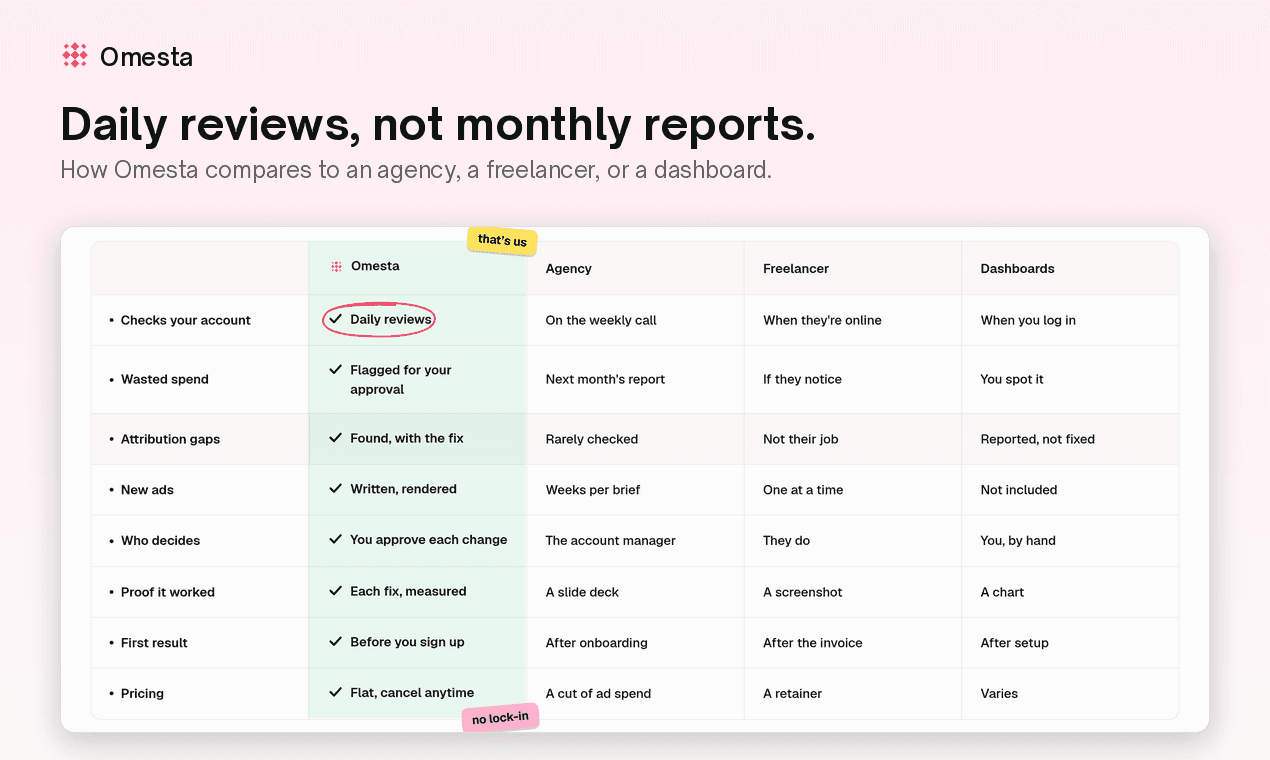
Task: Select the "Agency" column header
Action: coord(569,268)
